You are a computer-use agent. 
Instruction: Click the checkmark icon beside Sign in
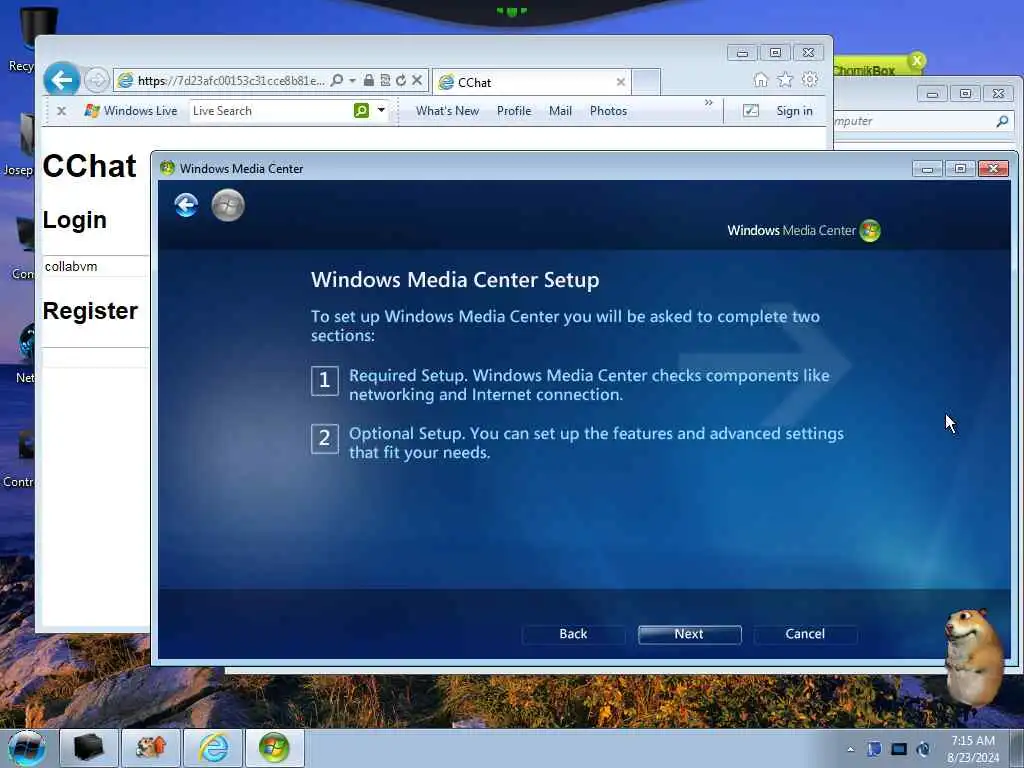(751, 111)
